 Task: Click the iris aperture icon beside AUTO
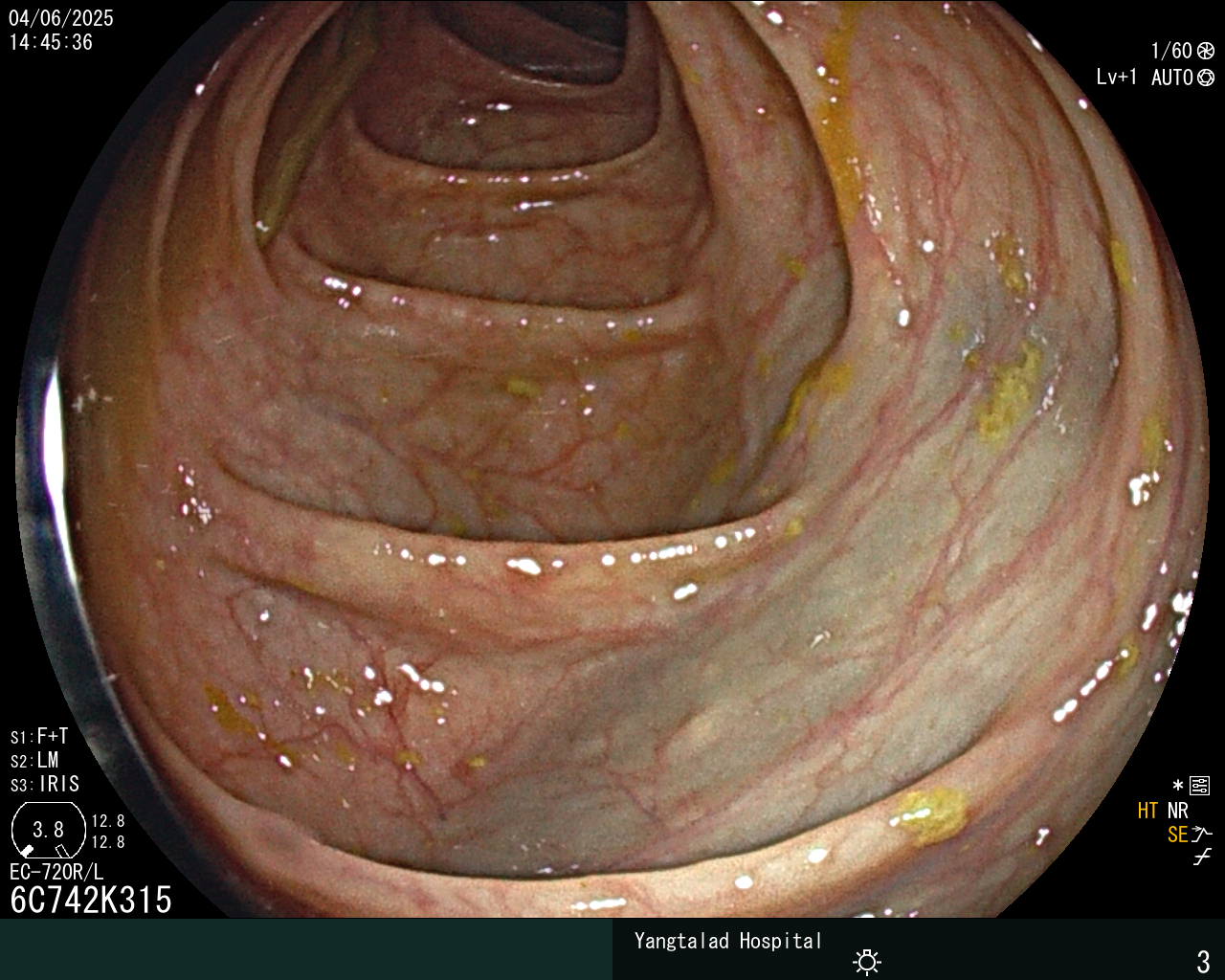(x=1206, y=78)
